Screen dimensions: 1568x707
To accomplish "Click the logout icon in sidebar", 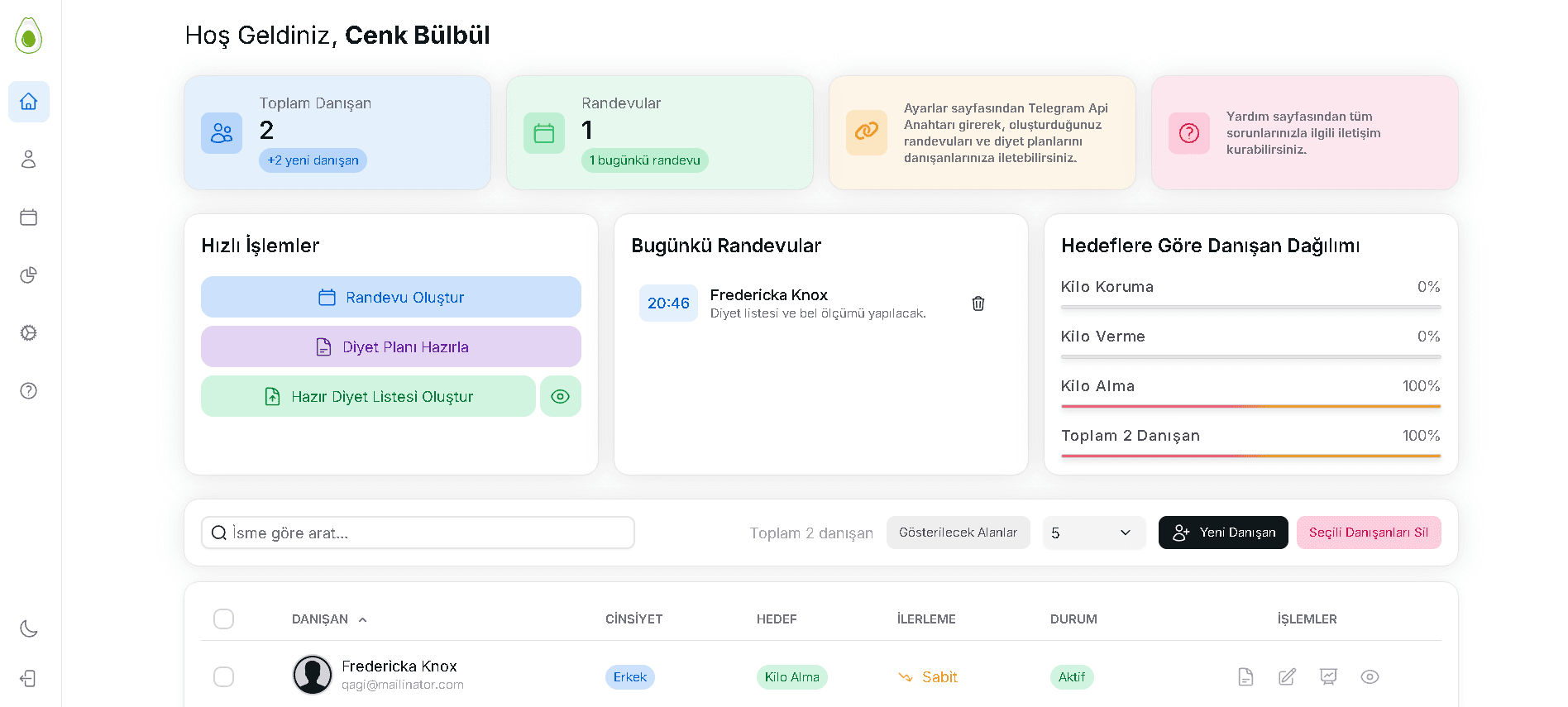I will tap(29, 678).
